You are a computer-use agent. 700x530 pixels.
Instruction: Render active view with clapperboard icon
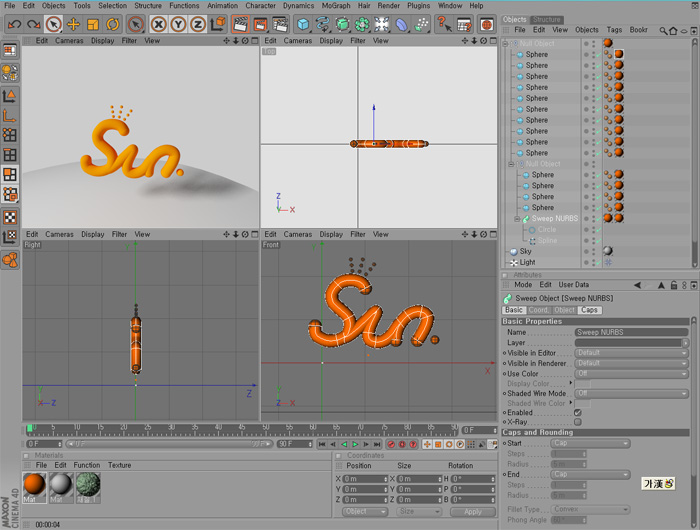coord(241,24)
